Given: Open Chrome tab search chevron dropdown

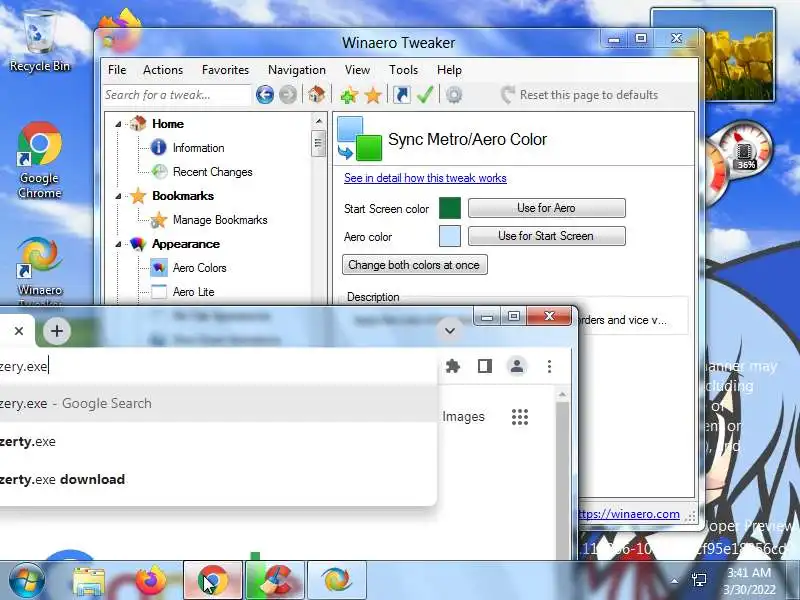Looking at the screenshot, I should 449,331.
